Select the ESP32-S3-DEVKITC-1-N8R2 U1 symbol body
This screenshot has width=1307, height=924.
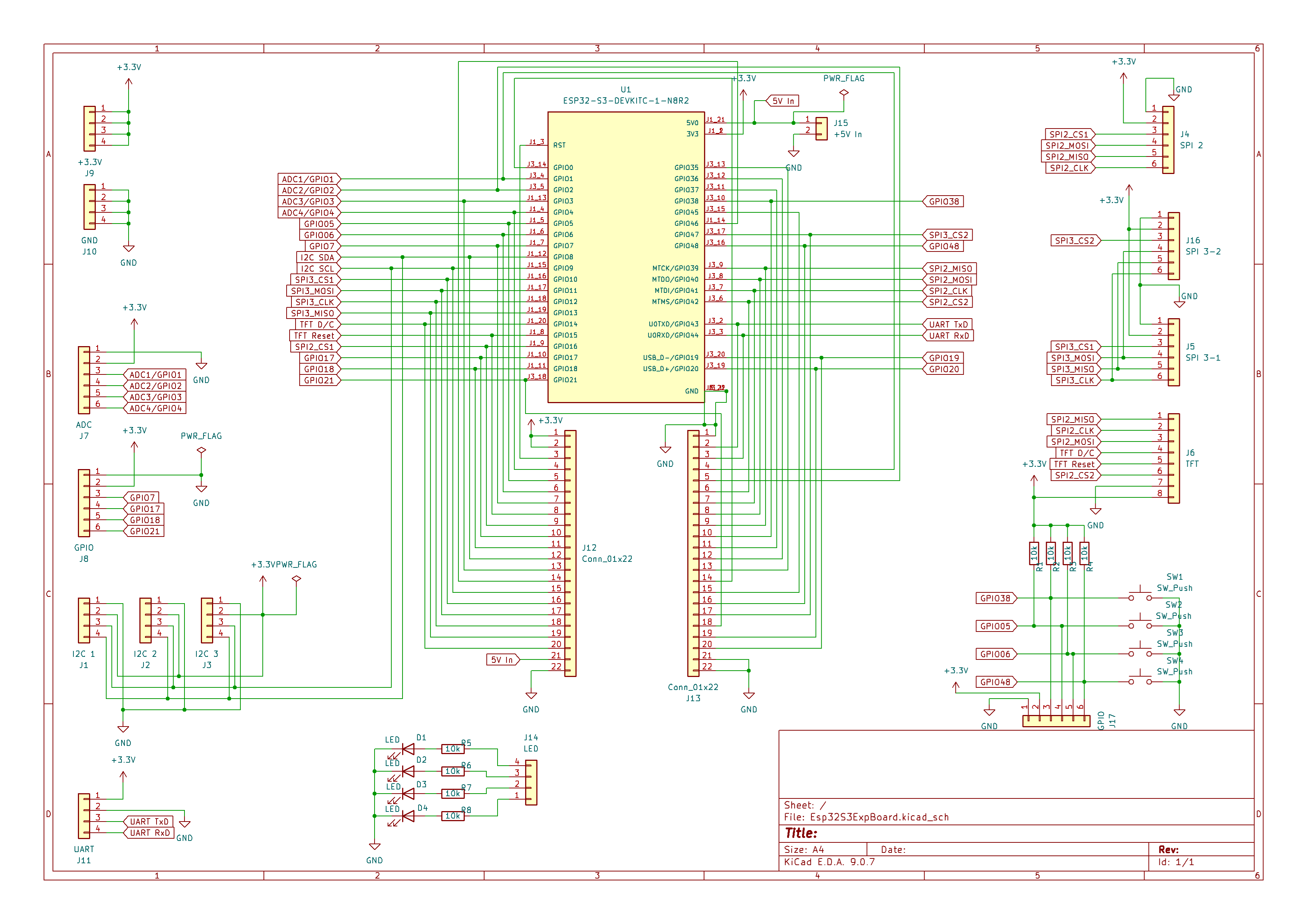pyautogui.click(x=626, y=257)
